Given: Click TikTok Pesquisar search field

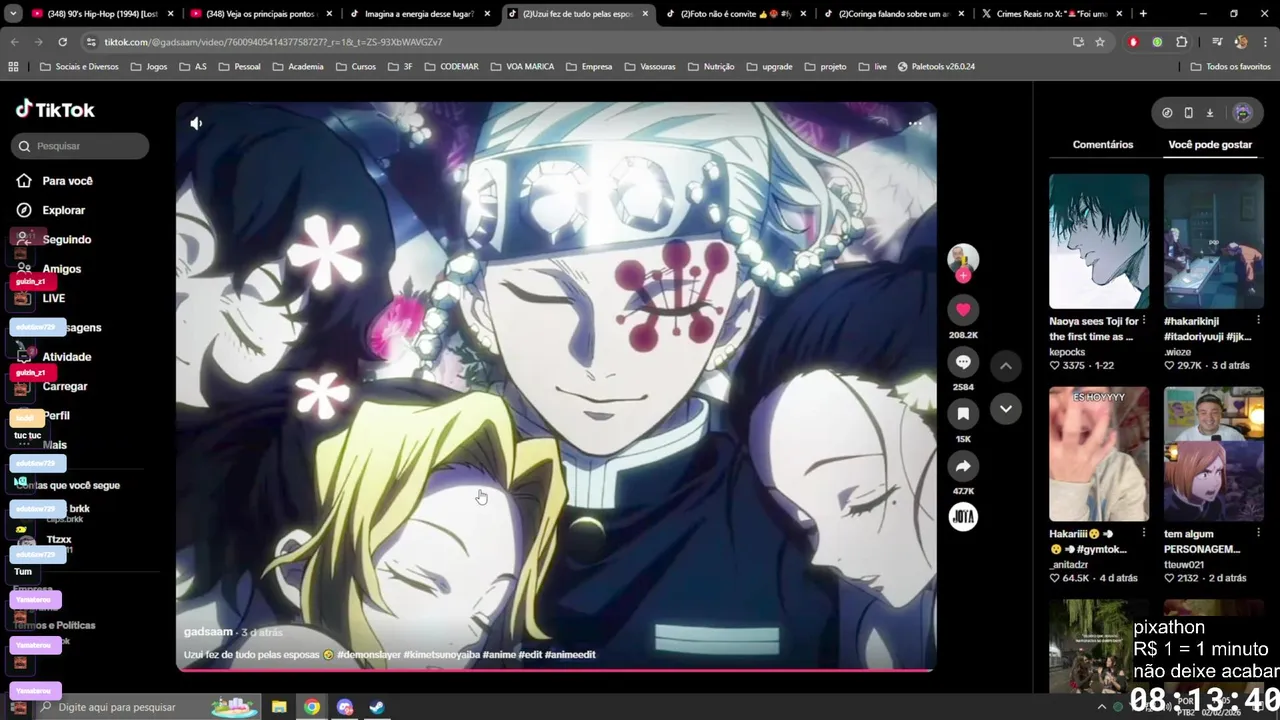Looking at the screenshot, I should pos(81,146).
